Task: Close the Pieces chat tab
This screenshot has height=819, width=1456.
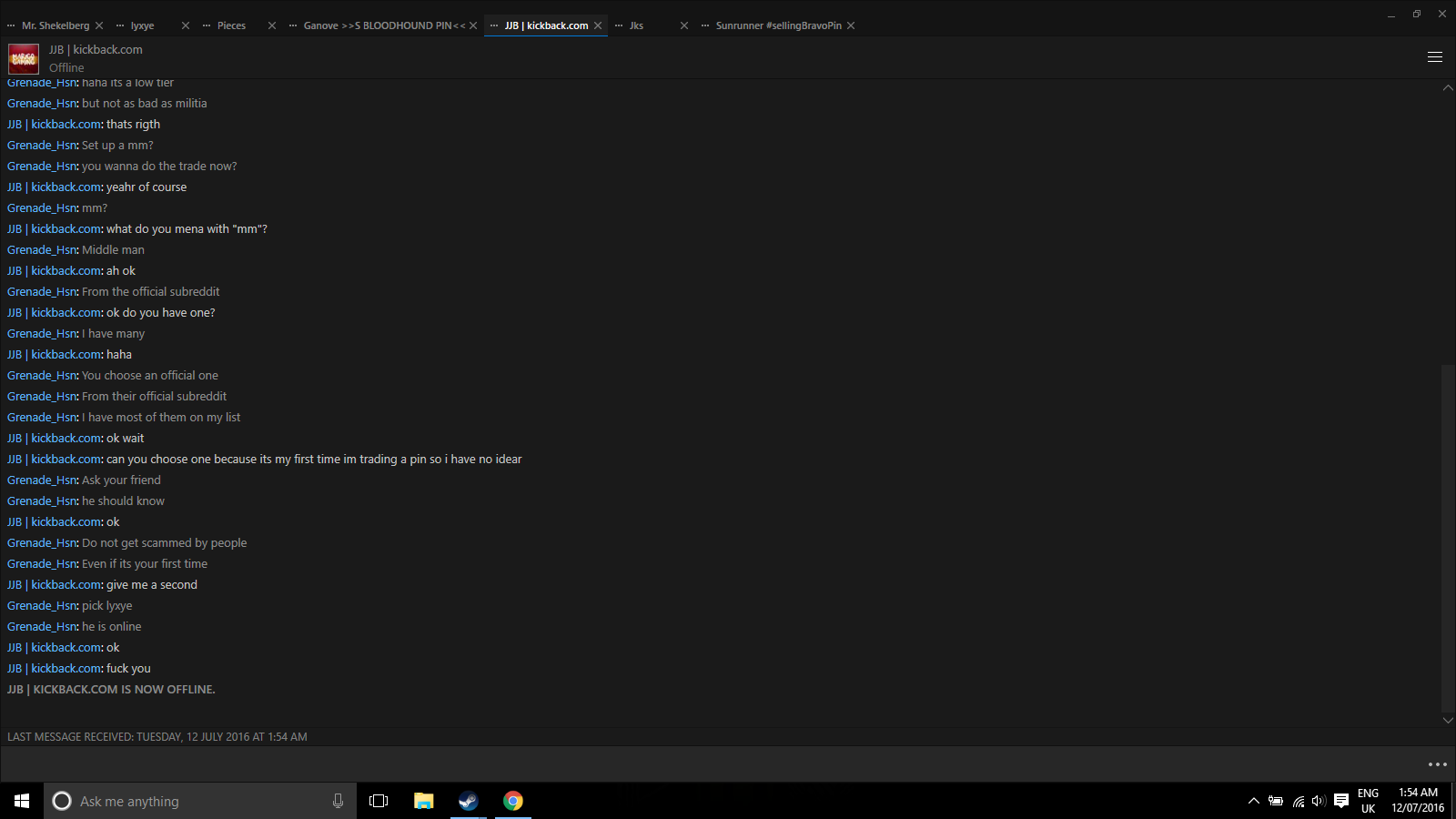Action: click(272, 25)
